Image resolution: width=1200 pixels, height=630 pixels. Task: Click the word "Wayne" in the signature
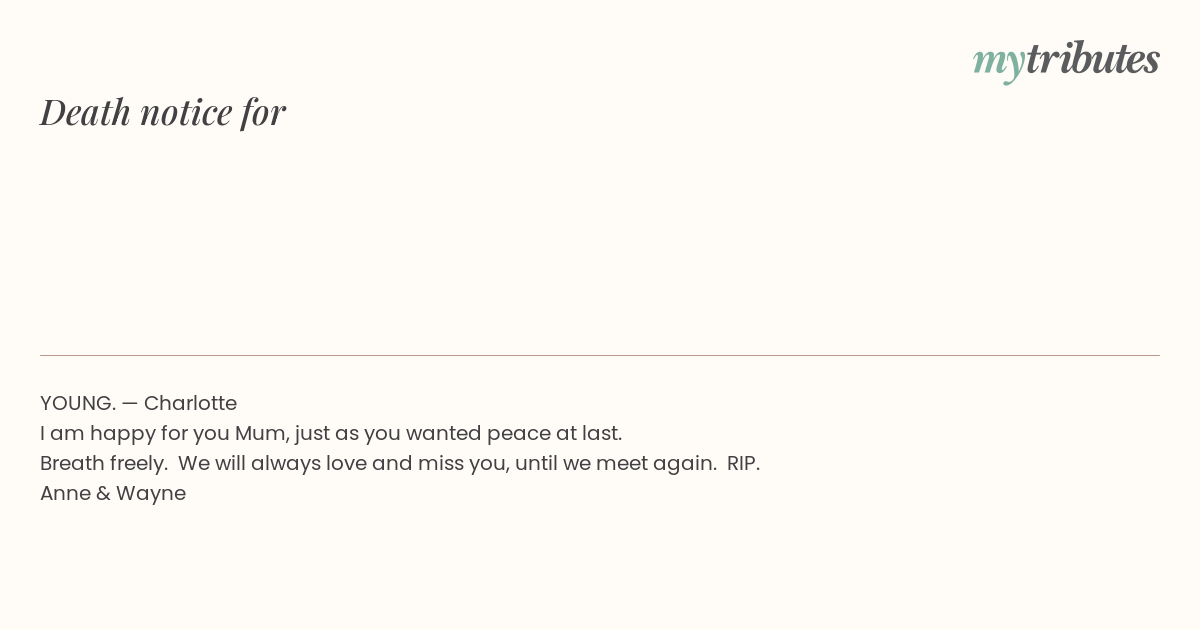[x=151, y=493]
